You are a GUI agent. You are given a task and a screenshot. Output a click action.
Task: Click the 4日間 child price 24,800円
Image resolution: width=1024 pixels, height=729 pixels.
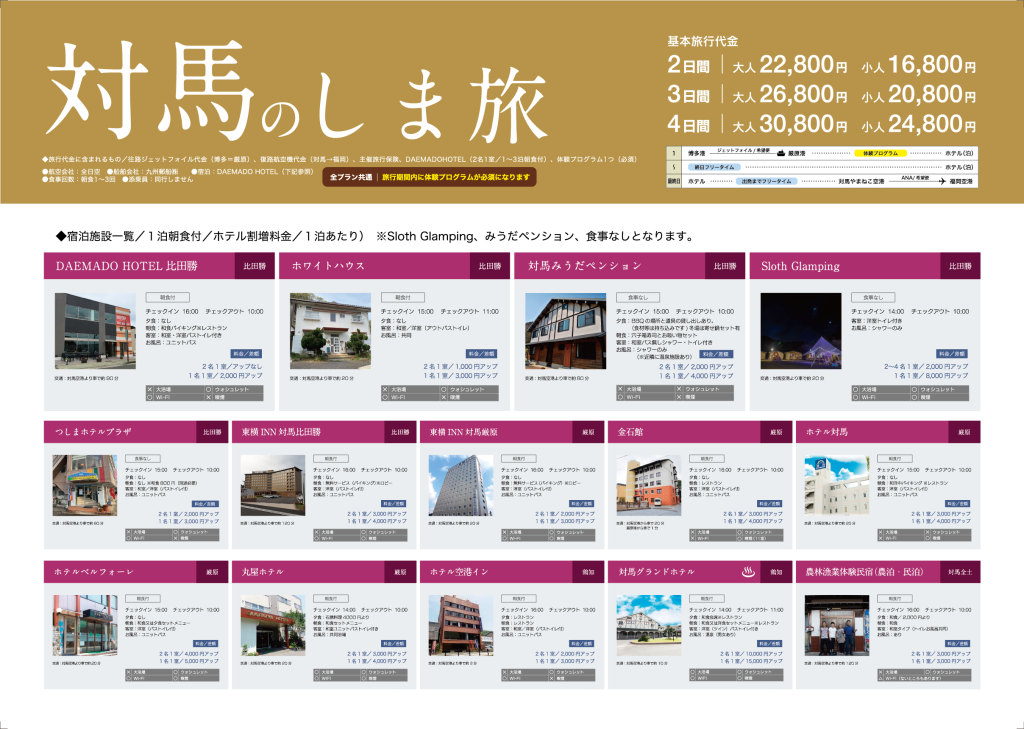coord(919,124)
